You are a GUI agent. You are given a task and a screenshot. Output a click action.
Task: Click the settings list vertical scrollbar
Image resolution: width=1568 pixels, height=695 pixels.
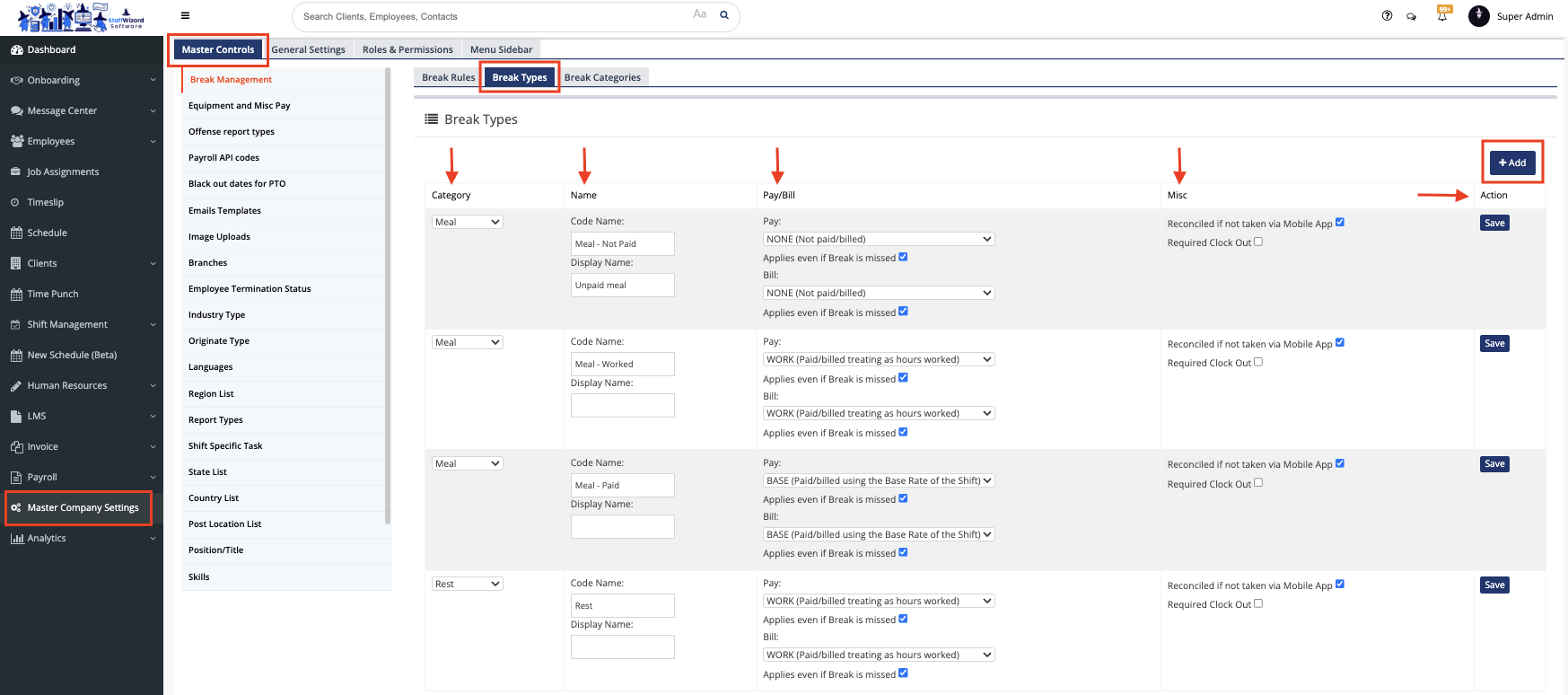[388, 296]
